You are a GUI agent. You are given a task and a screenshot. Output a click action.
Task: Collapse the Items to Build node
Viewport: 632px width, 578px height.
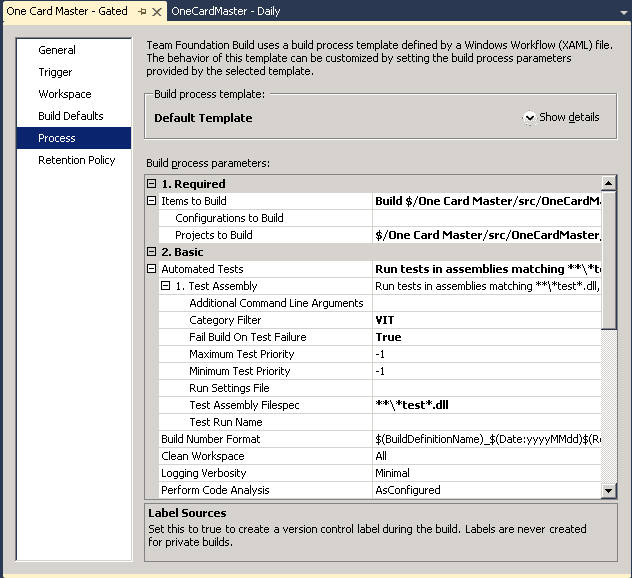pyautogui.click(x=152, y=201)
